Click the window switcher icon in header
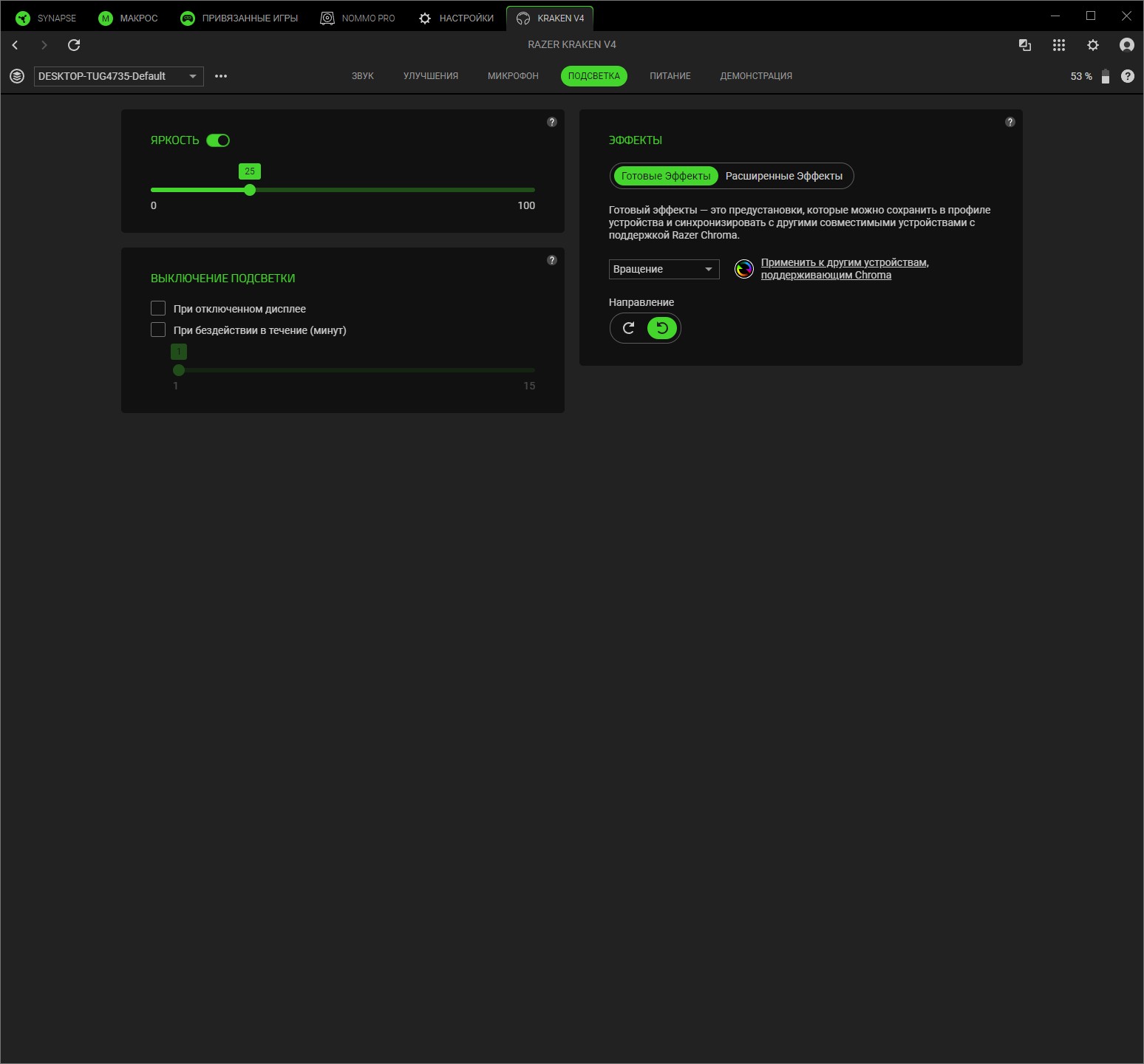Viewport: 1144px width, 1064px height. [1025, 45]
